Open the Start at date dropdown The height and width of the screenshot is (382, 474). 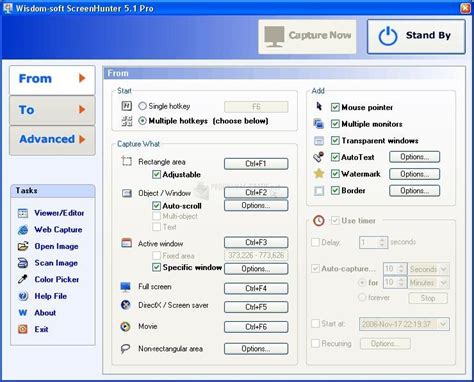(443, 324)
